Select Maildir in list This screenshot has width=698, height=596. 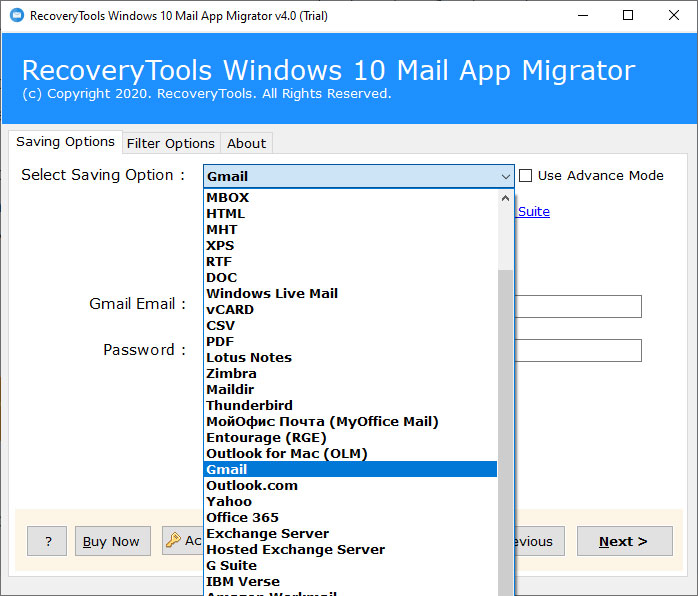click(351, 390)
